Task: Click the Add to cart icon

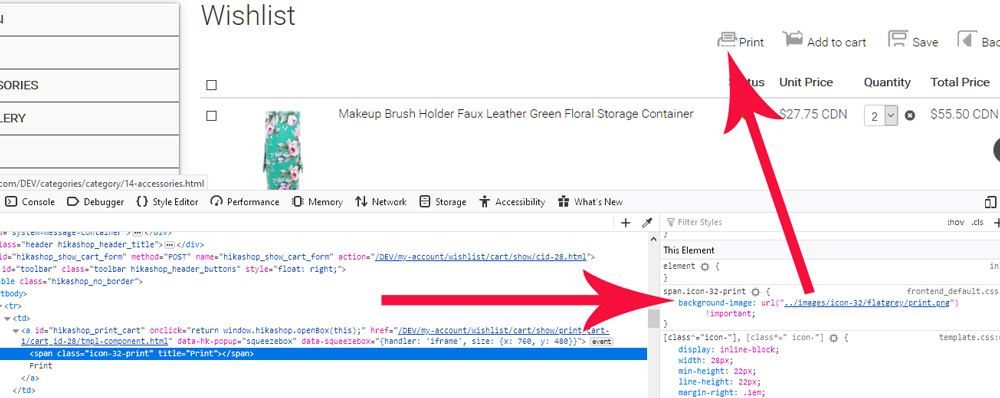Action: tap(792, 40)
